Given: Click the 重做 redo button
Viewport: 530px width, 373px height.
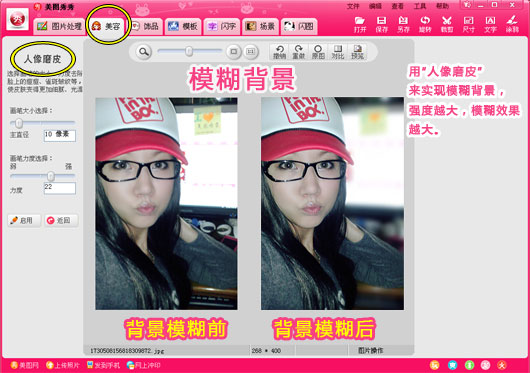Looking at the screenshot, I should click(298, 52).
